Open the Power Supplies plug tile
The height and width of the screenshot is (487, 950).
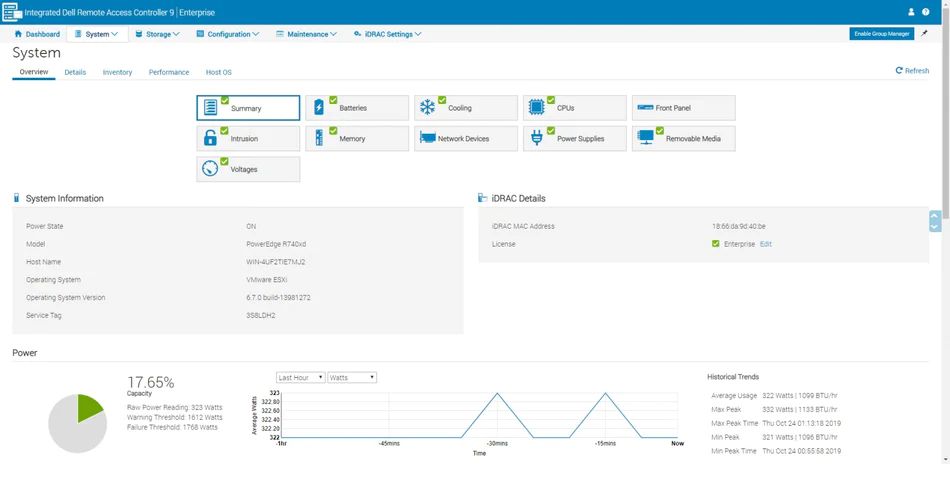tap(574, 139)
